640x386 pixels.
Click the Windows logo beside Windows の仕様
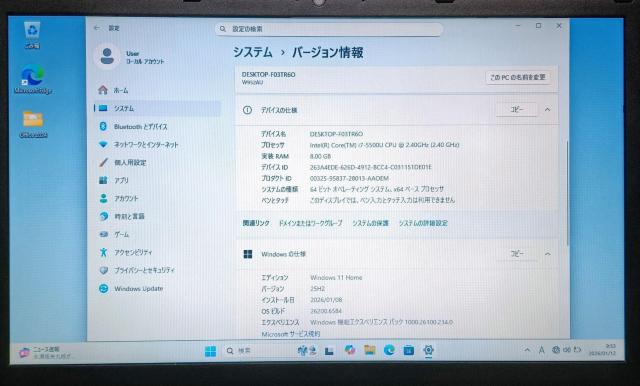pos(248,254)
